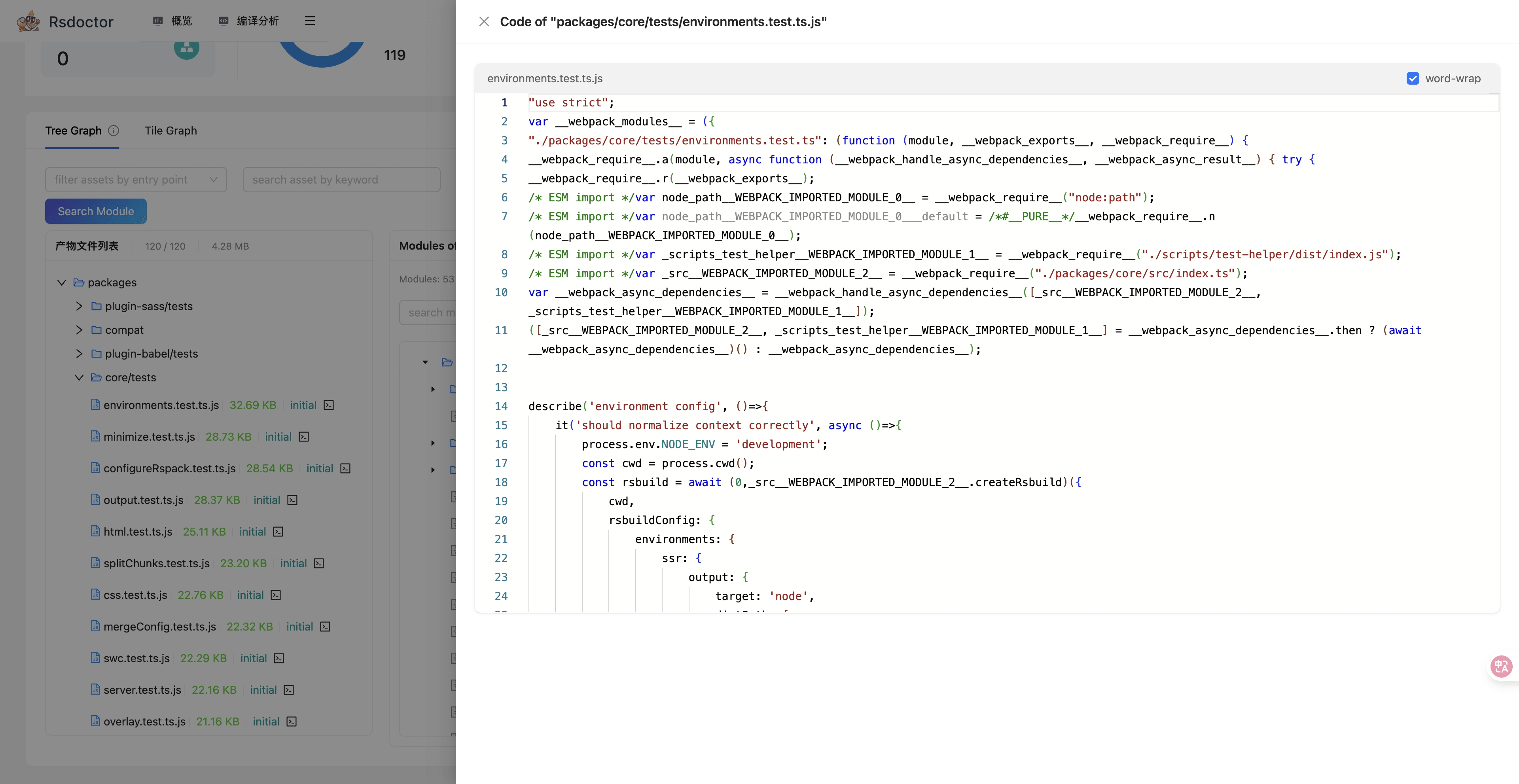Toggle the word-wrap checkbox
Screen dimensions: 1519x784
click(1413, 78)
